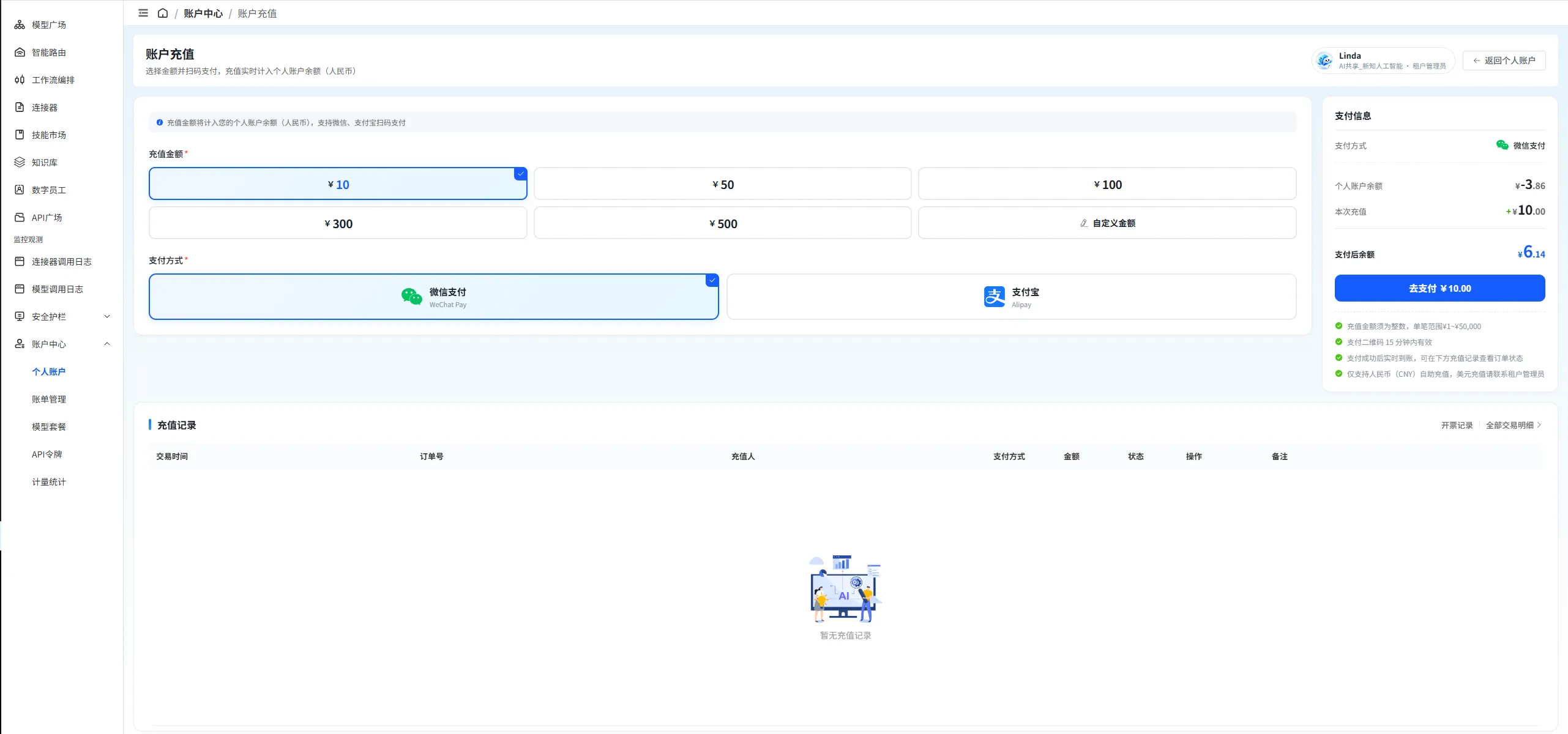This screenshot has width=1568, height=734.
Task: Expand the 安全护栏 menu chevron
Action: [107, 317]
